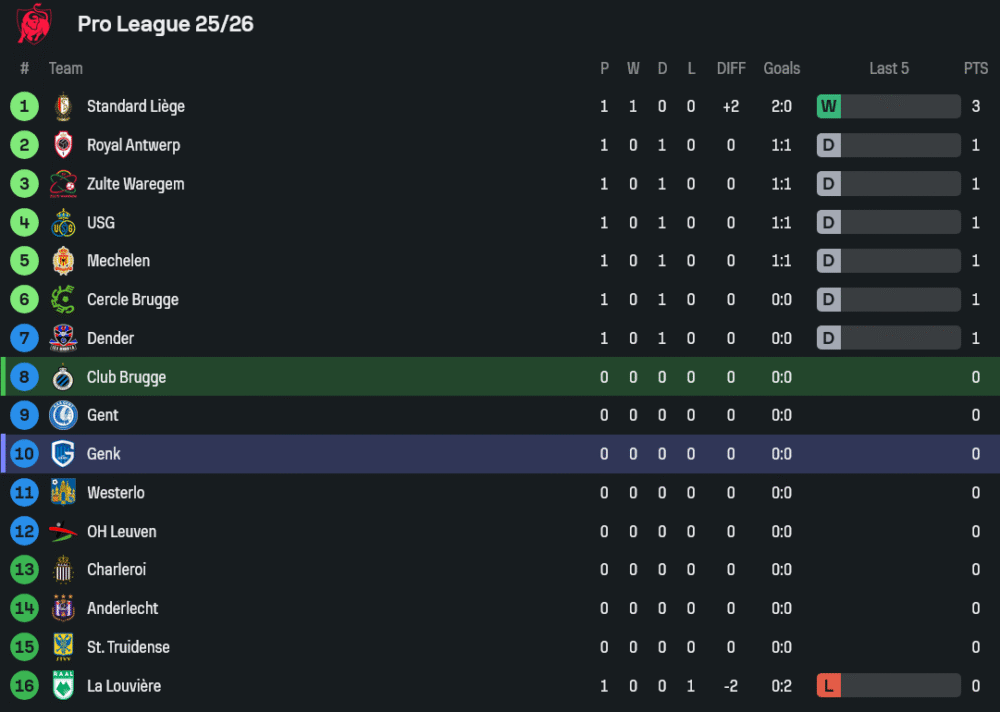Image resolution: width=1000 pixels, height=712 pixels.
Task: Click the Club Brugge club crest
Action: (63, 378)
